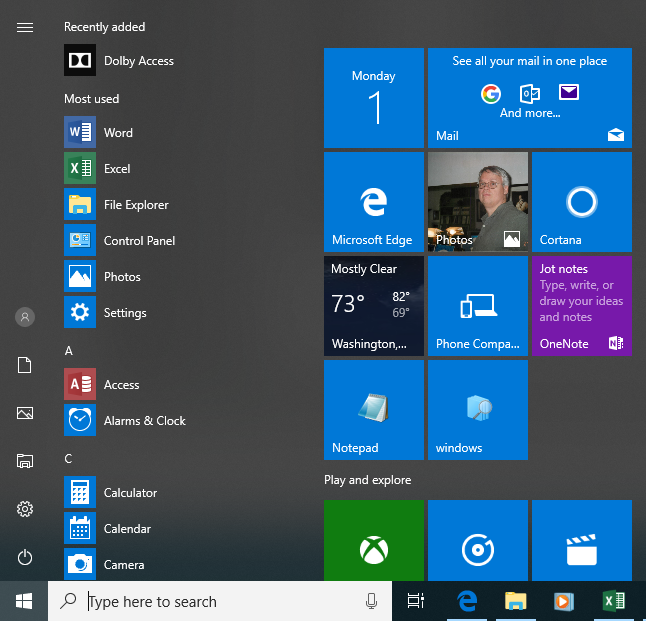646x621 pixels.
Task: Launch File Explorer from the app list
Action: pyautogui.click(x=117, y=204)
